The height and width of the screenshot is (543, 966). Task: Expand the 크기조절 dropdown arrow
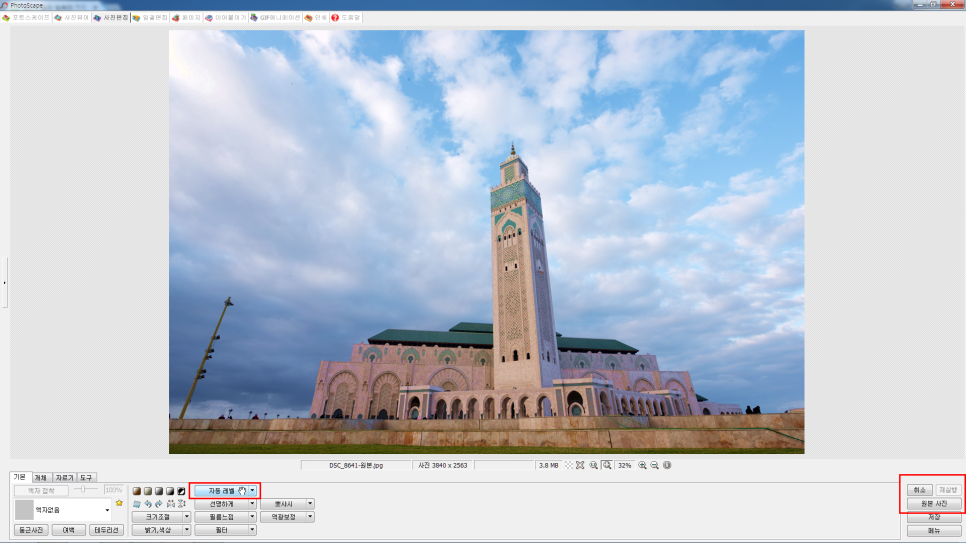(187, 517)
